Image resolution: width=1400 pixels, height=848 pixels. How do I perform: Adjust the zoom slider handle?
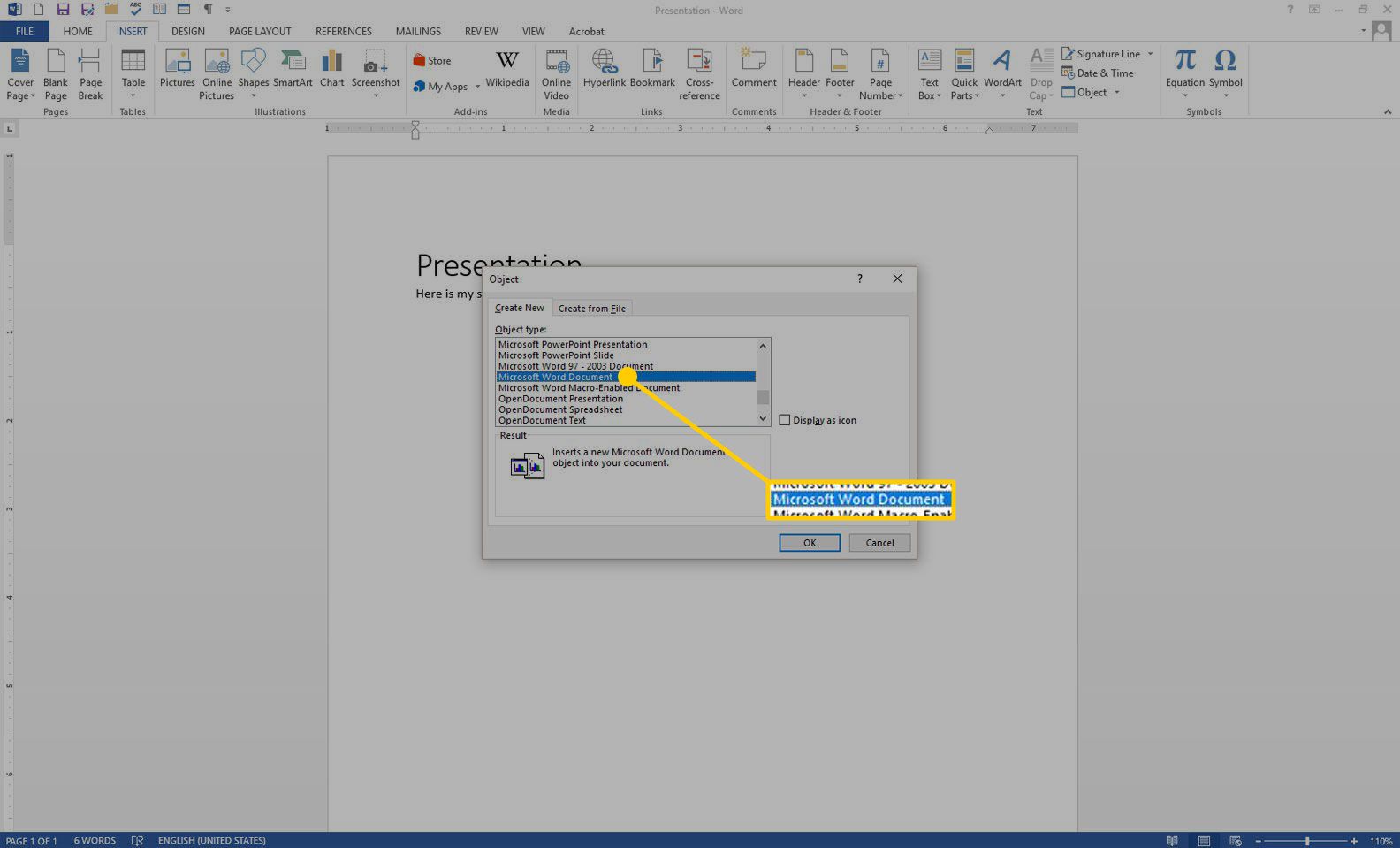1307,841
